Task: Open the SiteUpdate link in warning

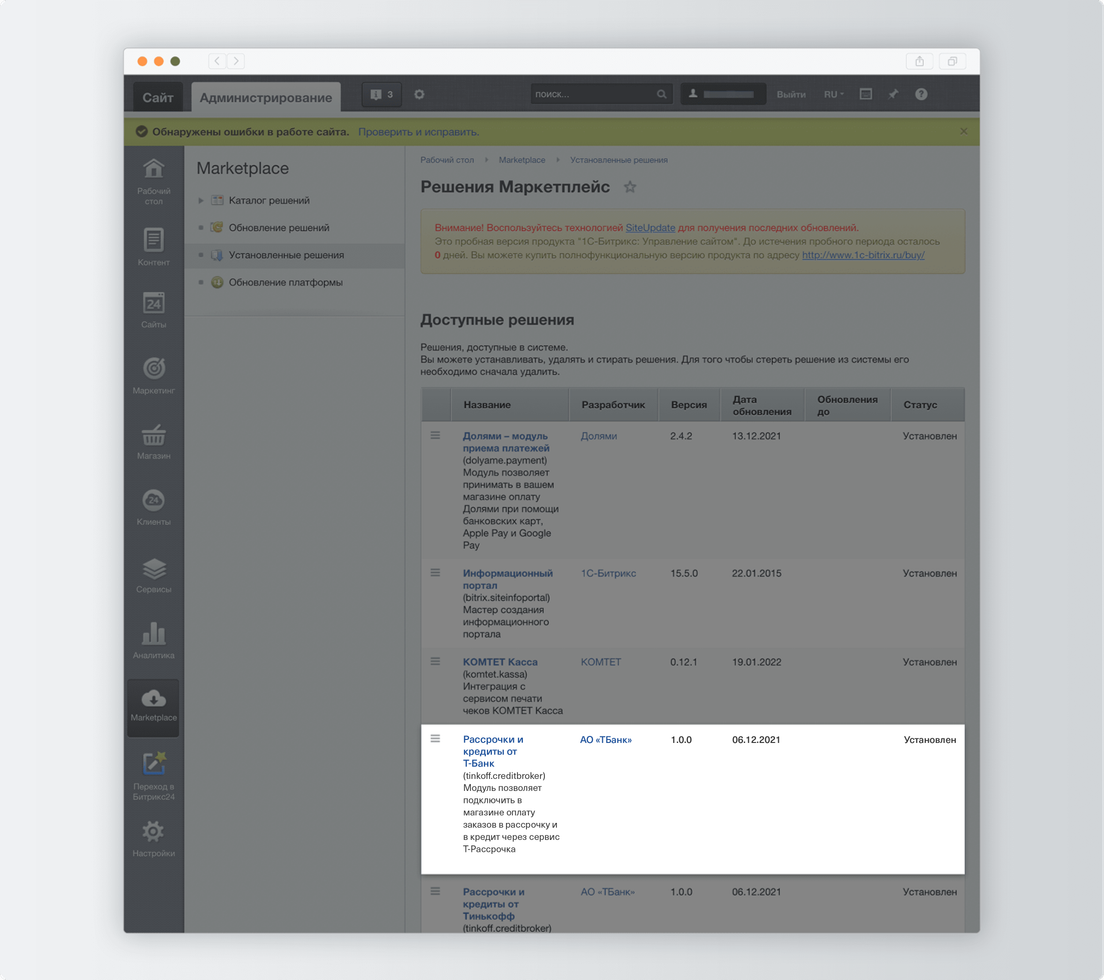Action: (650, 228)
